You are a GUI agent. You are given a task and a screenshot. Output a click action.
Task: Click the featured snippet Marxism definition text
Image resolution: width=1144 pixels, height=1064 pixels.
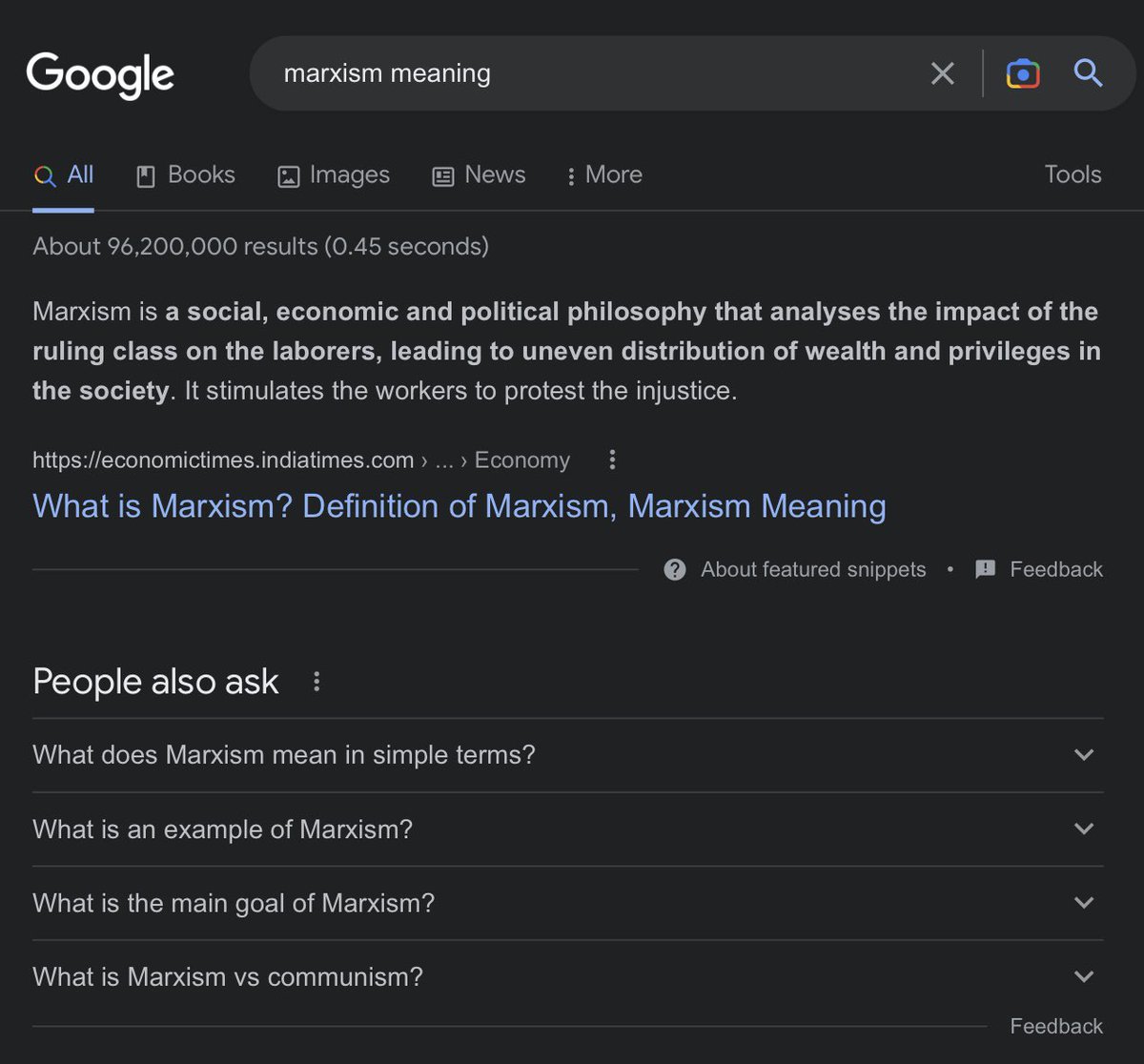tap(565, 352)
